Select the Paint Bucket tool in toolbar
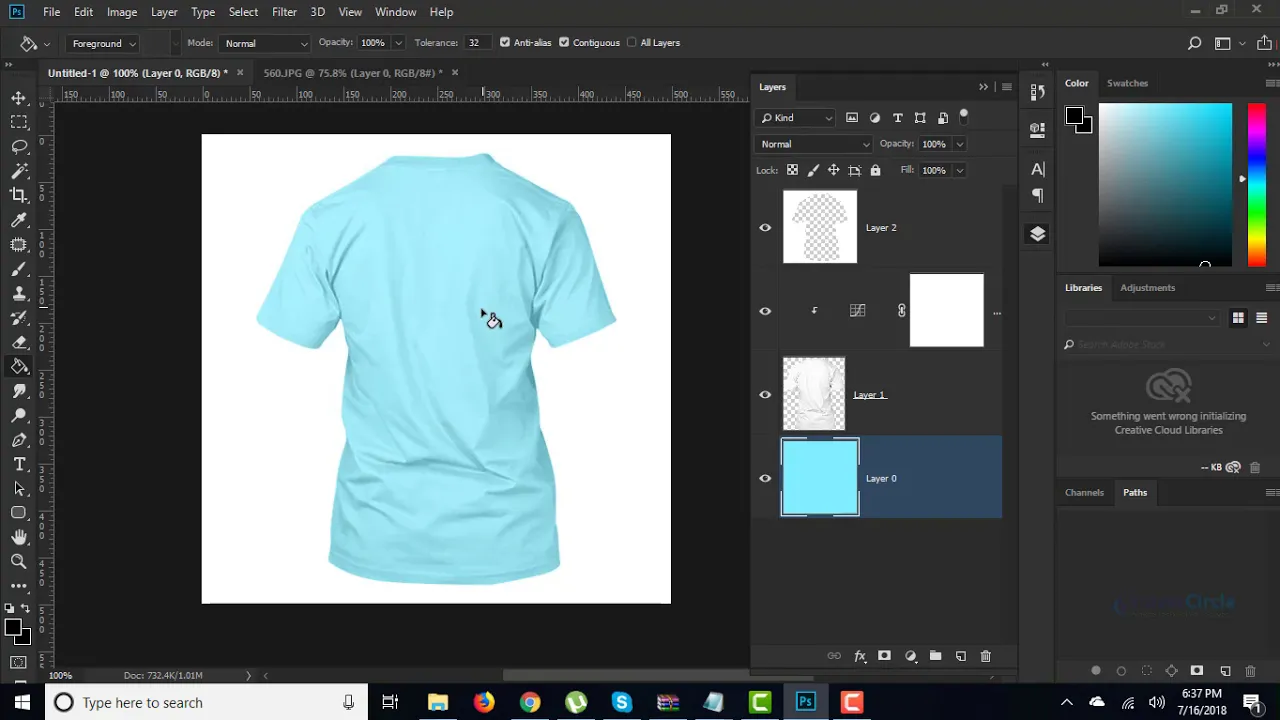The image size is (1280, 720). (18, 367)
